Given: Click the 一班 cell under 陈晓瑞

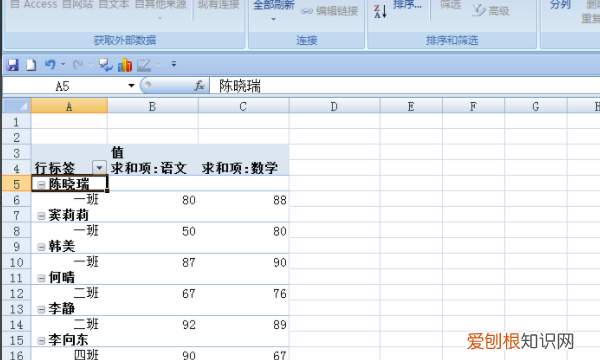Looking at the screenshot, I should point(69,200).
